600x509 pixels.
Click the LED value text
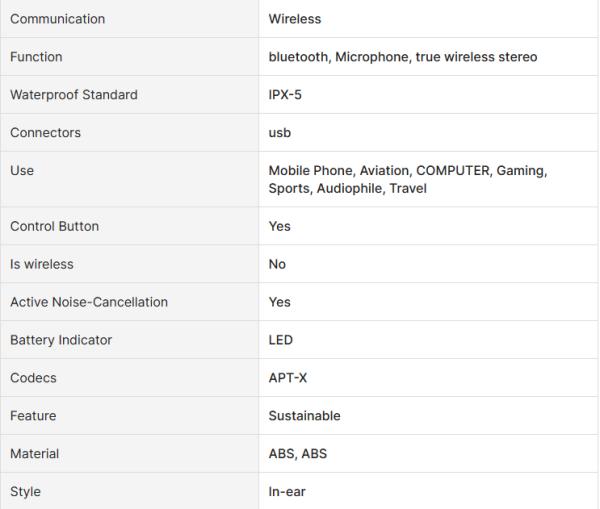click(280, 340)
